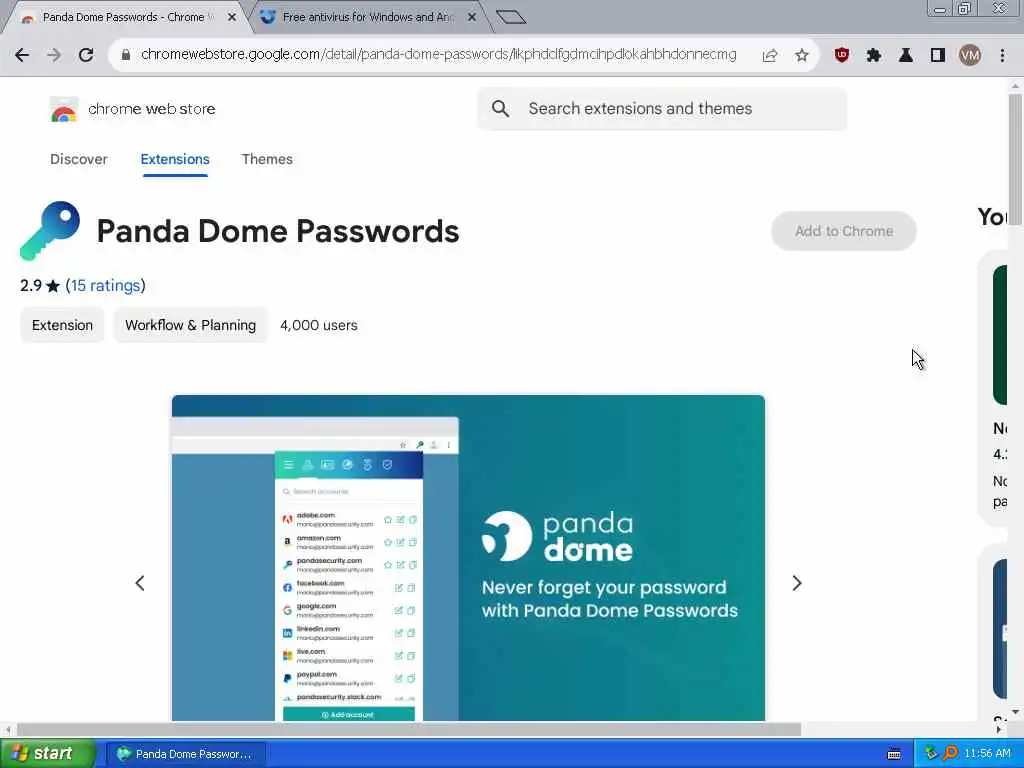Click the vertical scrollbar thumb
1024x768 pixels.
point(1015,160)
